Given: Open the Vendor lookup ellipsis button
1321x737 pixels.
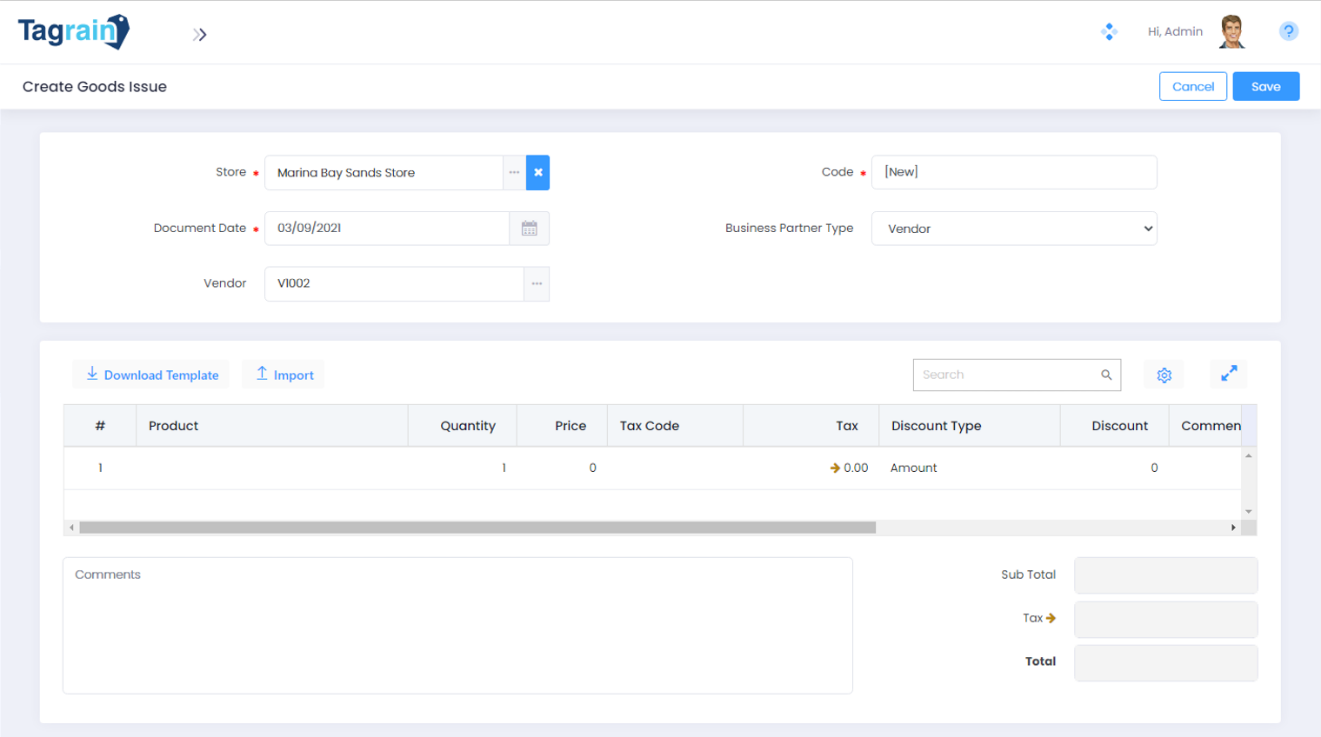Looking at the screenshot, I should click(x=537, y=284).
